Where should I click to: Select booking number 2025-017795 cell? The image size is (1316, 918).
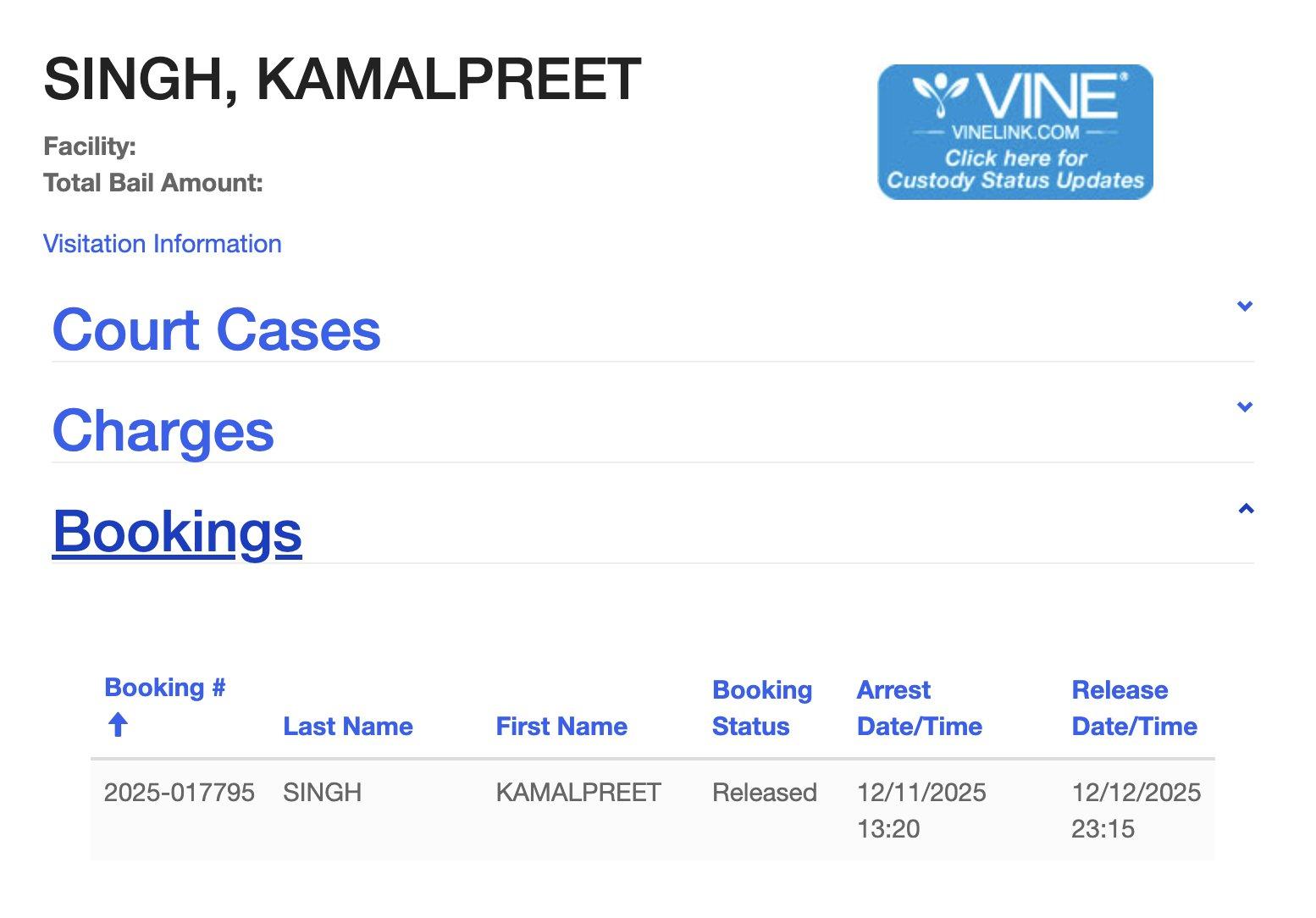(x=179, y=793)
